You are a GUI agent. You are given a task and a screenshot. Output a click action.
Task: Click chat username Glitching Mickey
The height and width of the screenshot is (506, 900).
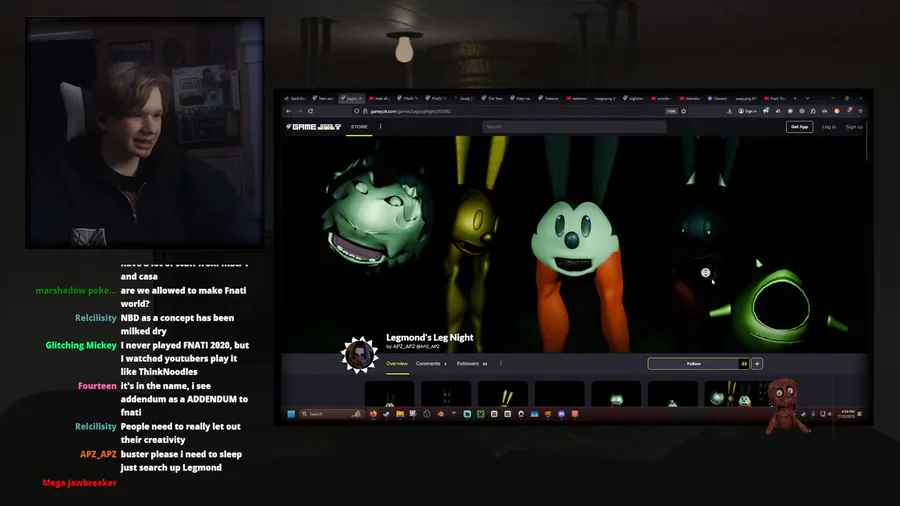[x=81, y=345]
